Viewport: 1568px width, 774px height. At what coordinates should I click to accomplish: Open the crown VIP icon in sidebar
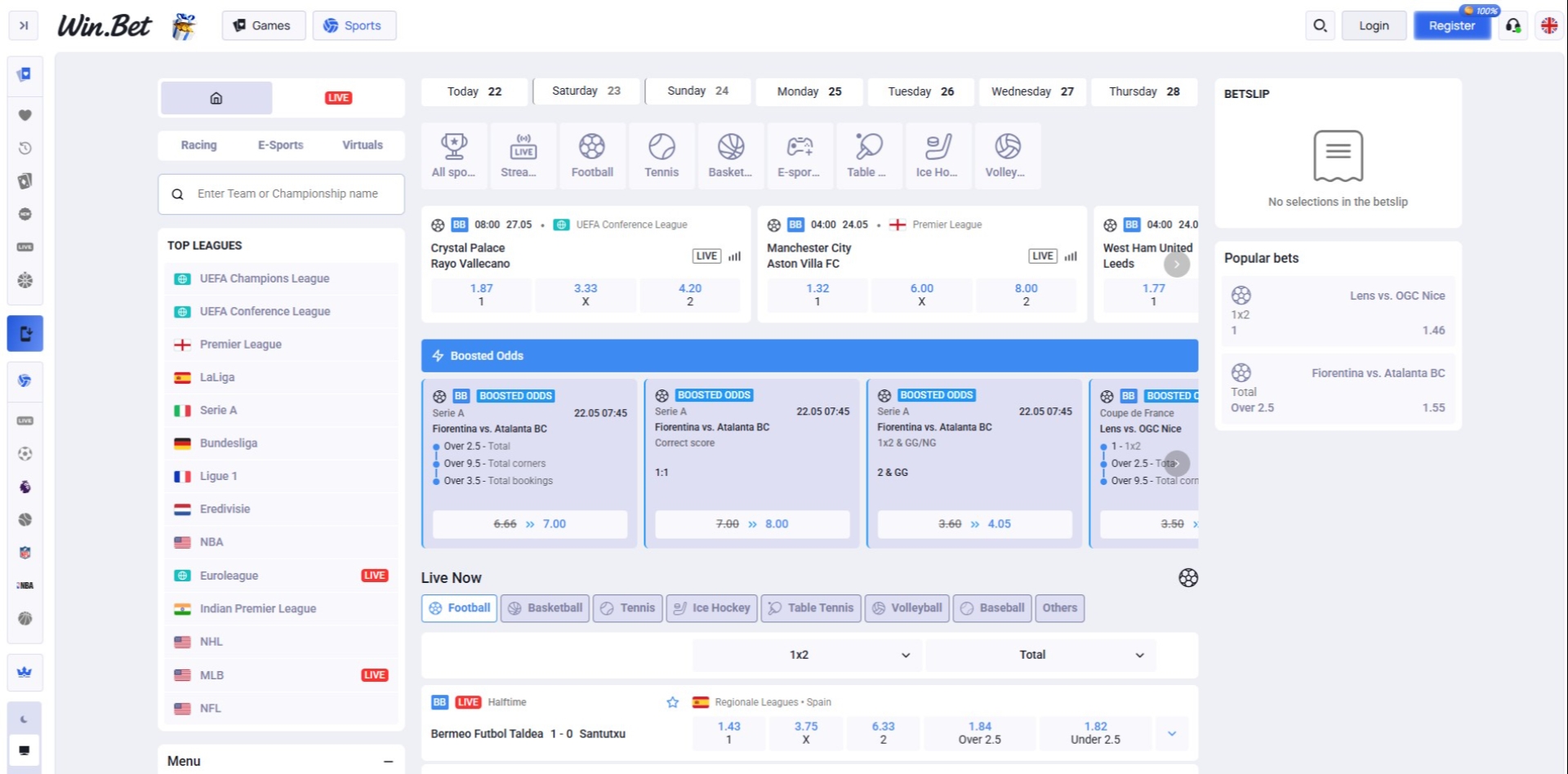point(24,672)
